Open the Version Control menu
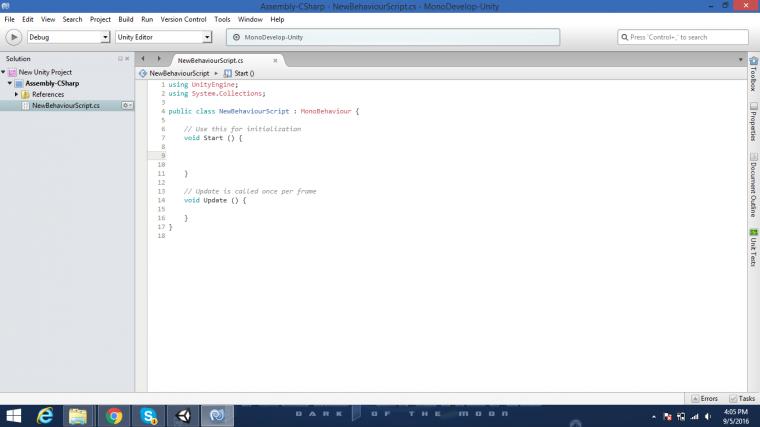 [x=183, y=19]
